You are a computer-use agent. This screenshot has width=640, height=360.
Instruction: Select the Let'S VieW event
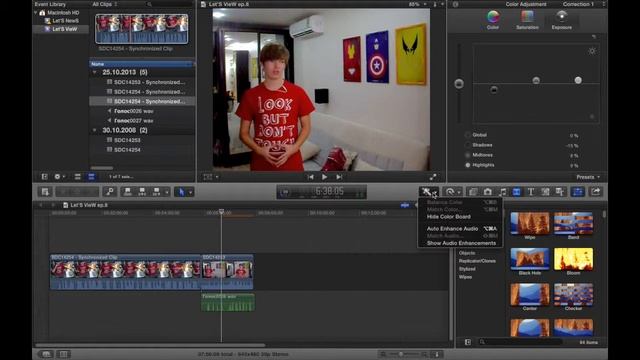[64, 29]
